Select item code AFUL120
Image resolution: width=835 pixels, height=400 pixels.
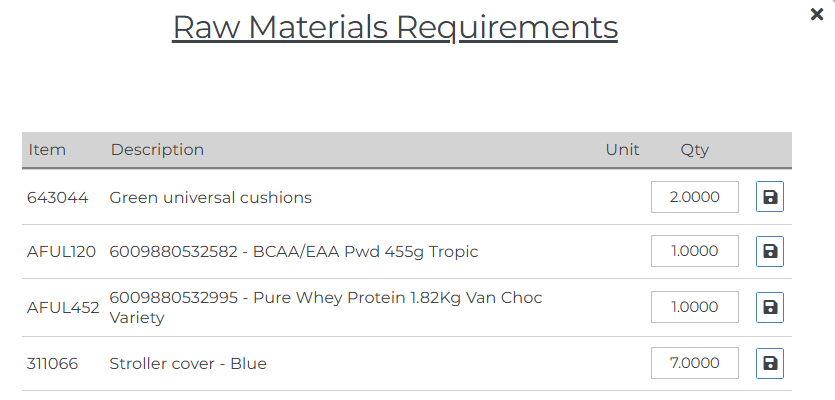[61, 252]
